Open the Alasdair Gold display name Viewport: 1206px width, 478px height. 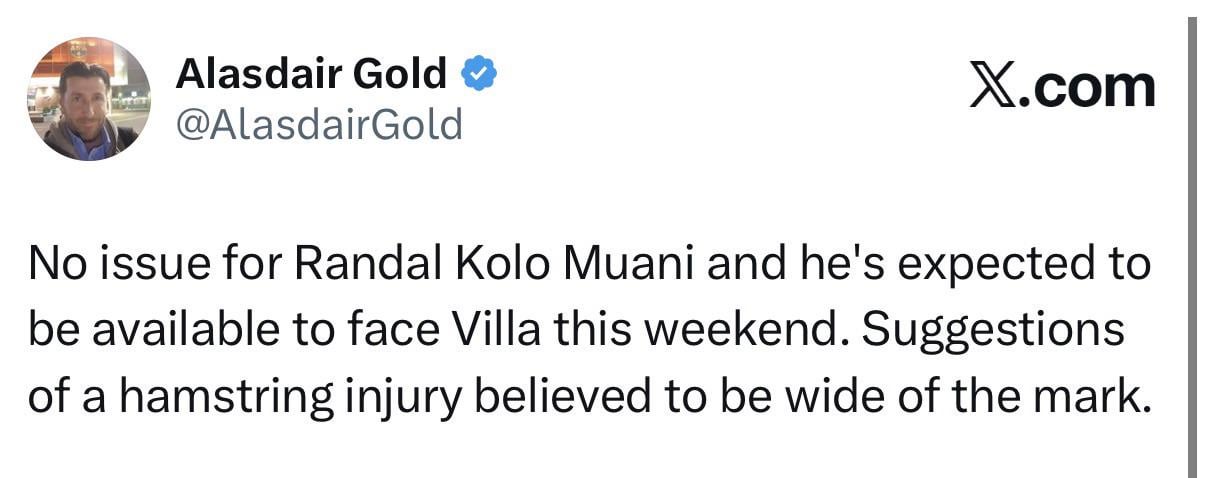311,74
